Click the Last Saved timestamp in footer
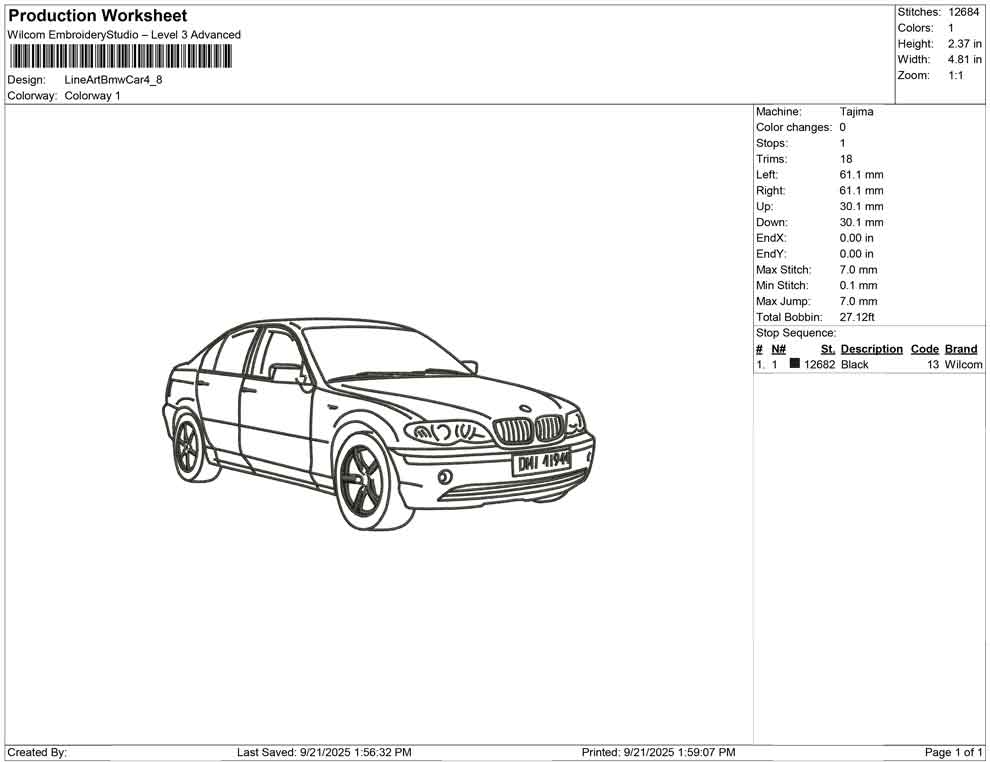The width and height of the screenshot is (990, 762). click(324, 752)
